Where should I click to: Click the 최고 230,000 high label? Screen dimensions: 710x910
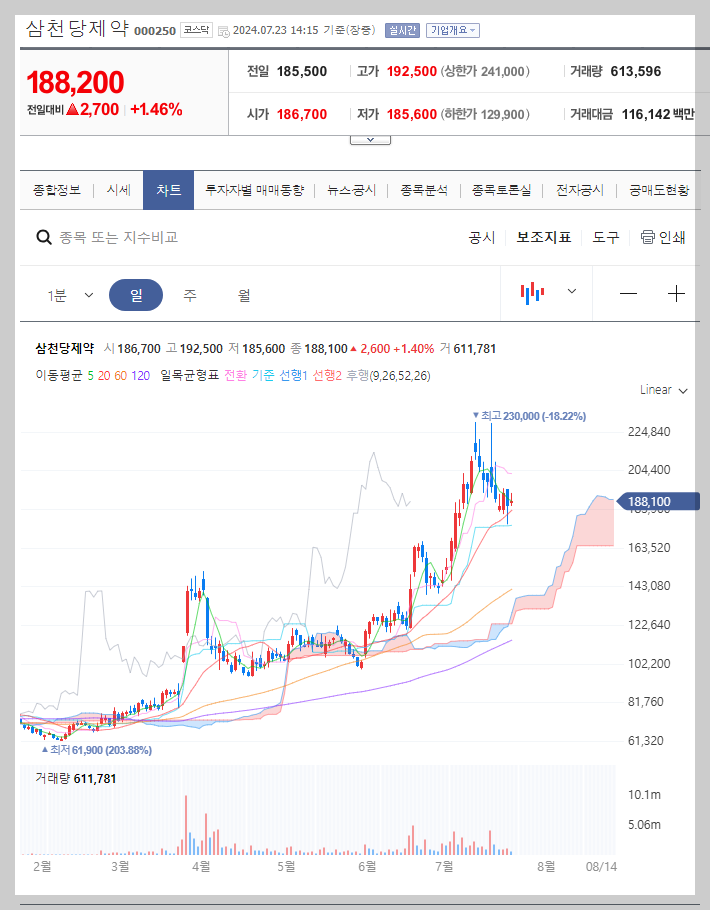point(529,416)
